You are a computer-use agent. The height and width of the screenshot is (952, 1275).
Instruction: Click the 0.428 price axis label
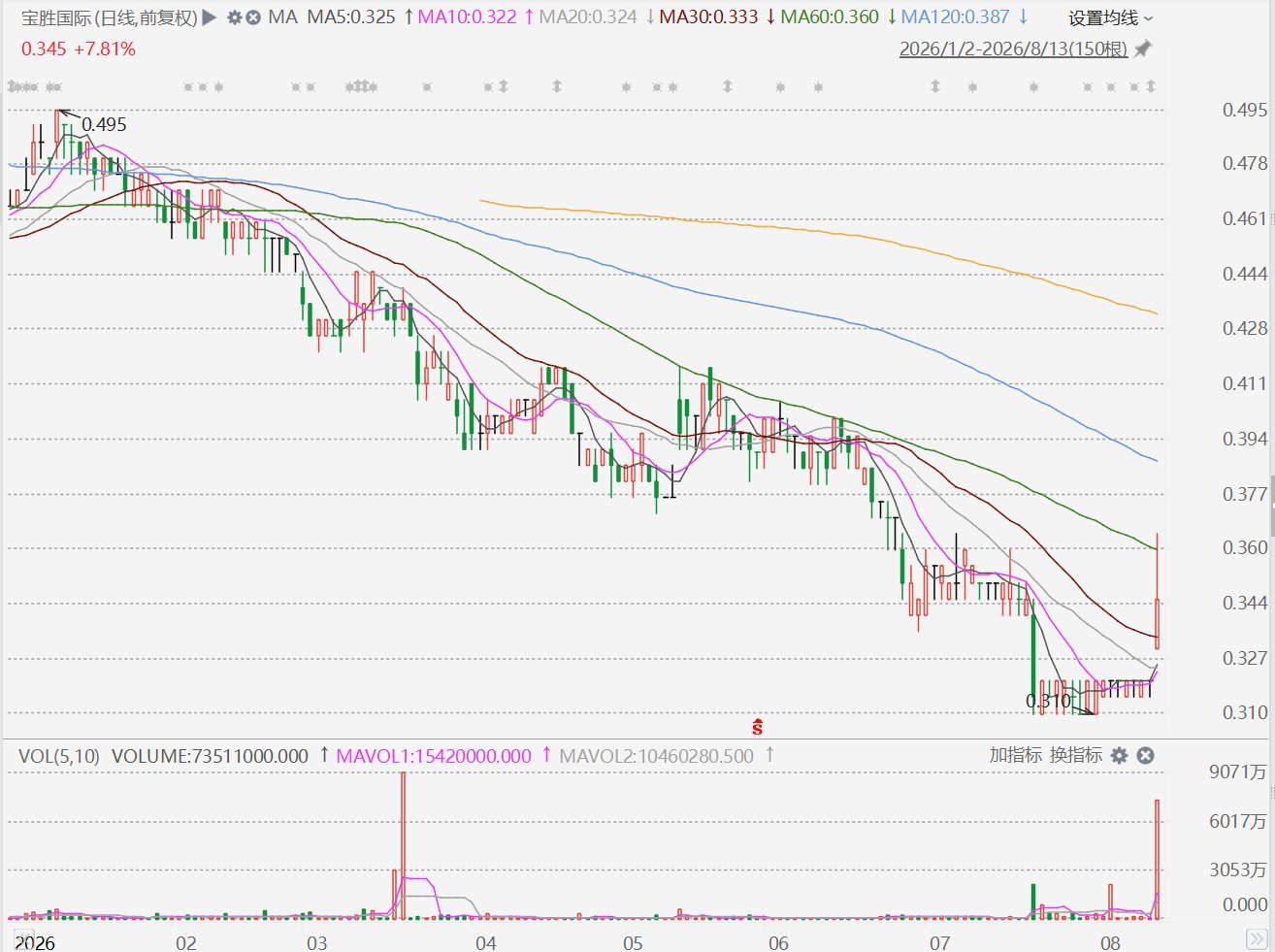click(x=1245, y=328)
